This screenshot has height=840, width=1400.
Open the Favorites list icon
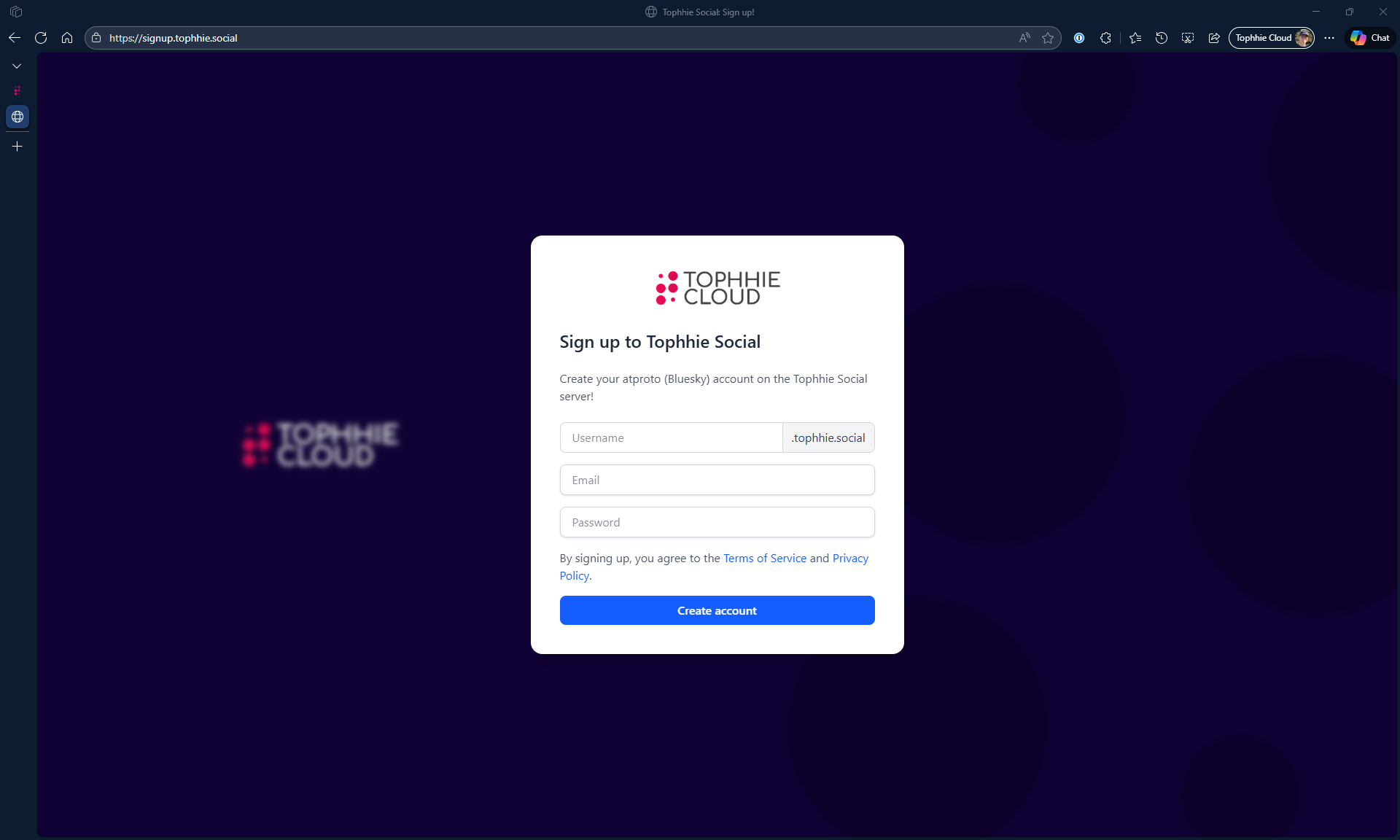(x=1135, y=38)
